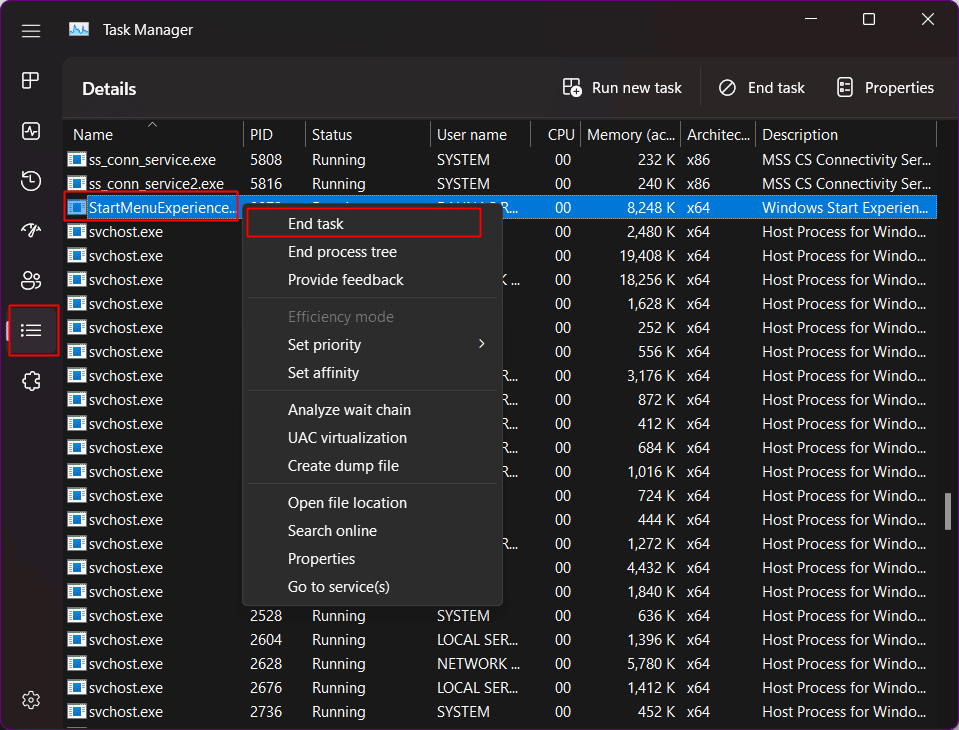This screenshot has height=730, width=959.
Task: Open the Performance page icon
Action: coord(31,131)
